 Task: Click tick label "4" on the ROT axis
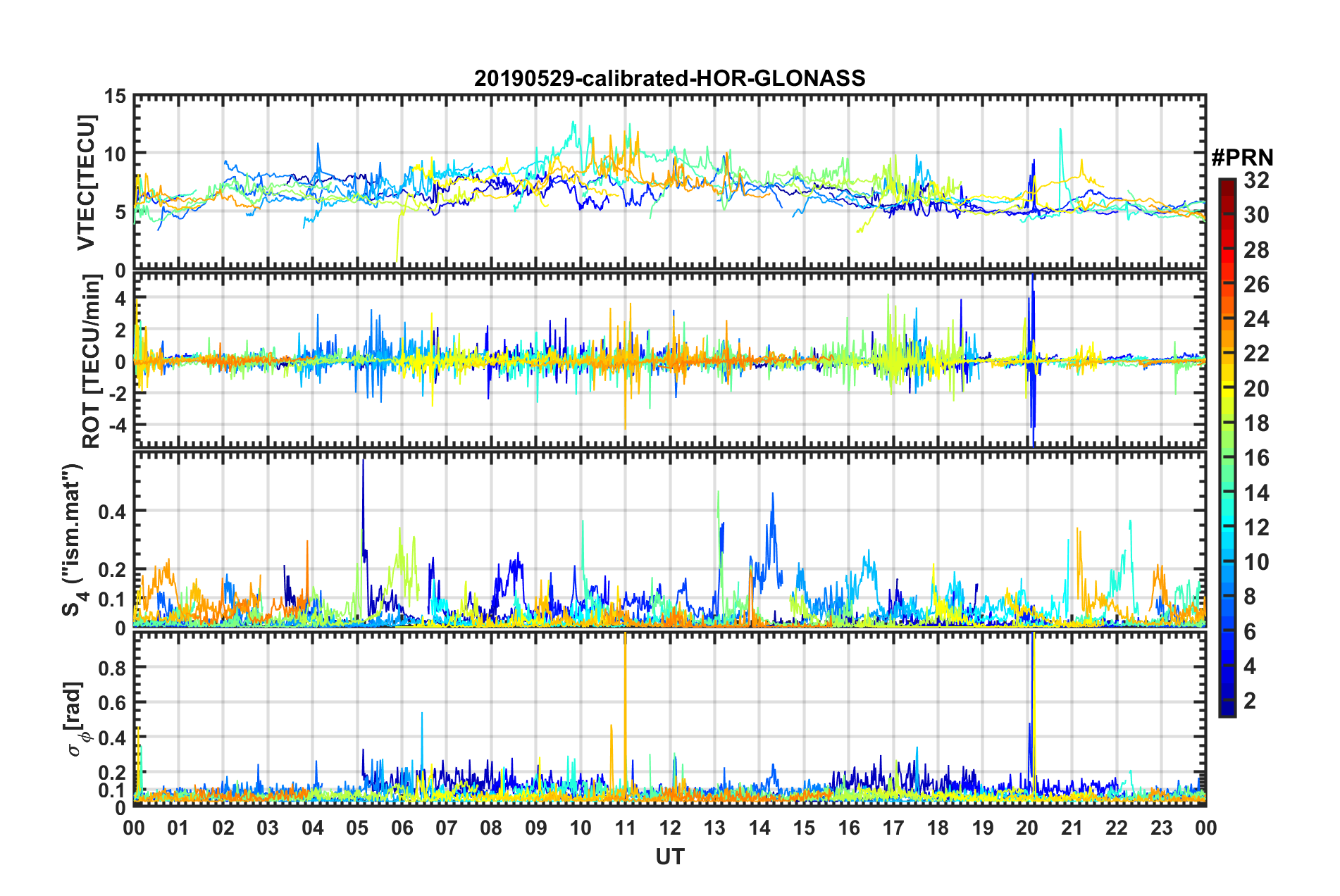(x=120, y=299)
